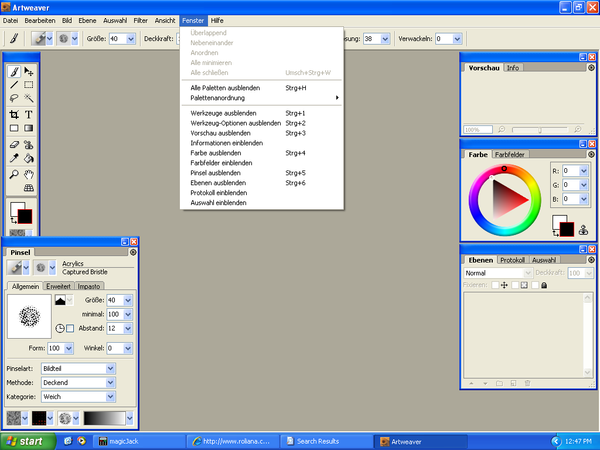
Task: Choose Farbfelder einblenden menu entry
Action: tap(262, 163)
